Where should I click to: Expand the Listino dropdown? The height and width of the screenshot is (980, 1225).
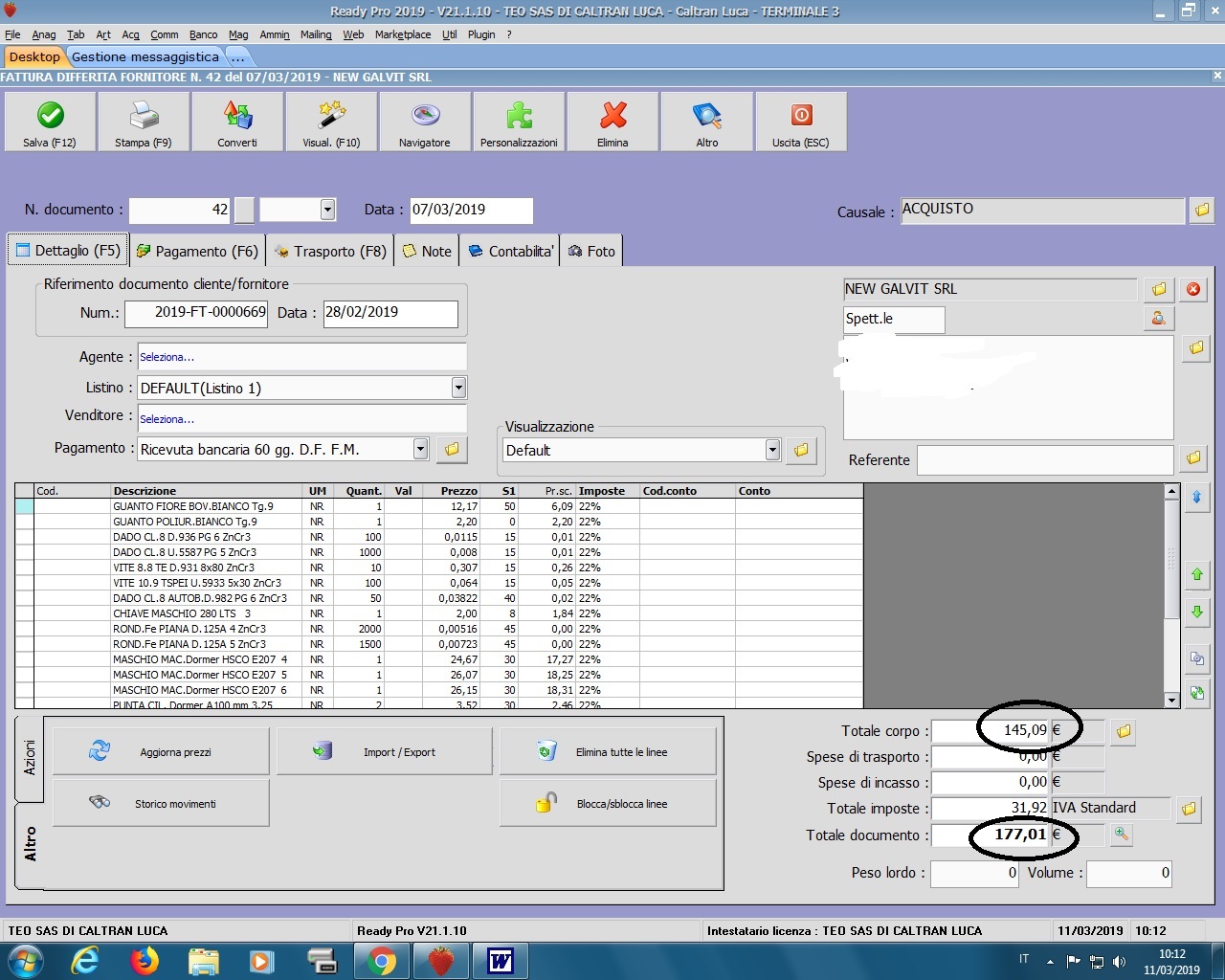[x=458, y=388]
